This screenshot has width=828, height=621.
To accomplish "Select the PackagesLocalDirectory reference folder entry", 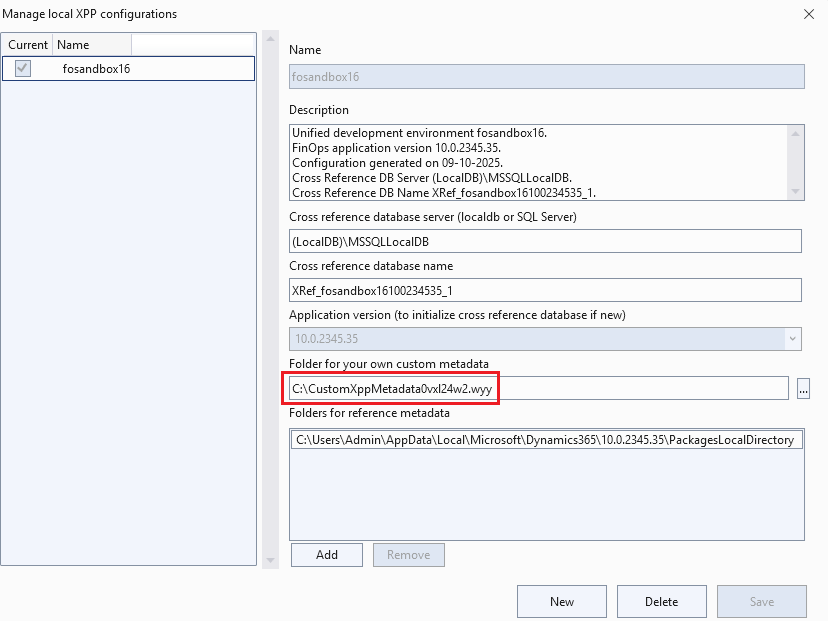I will 547,439.
